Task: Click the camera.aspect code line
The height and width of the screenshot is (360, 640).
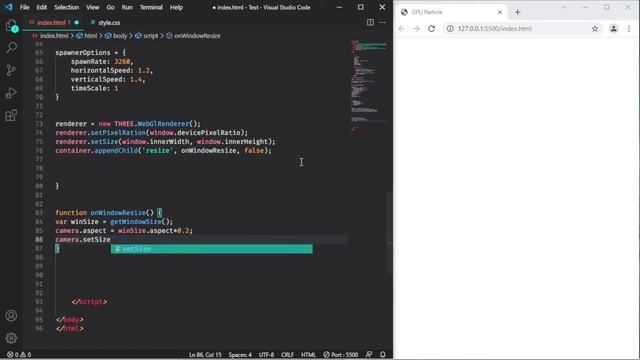Action: click(x=124, y=231)
